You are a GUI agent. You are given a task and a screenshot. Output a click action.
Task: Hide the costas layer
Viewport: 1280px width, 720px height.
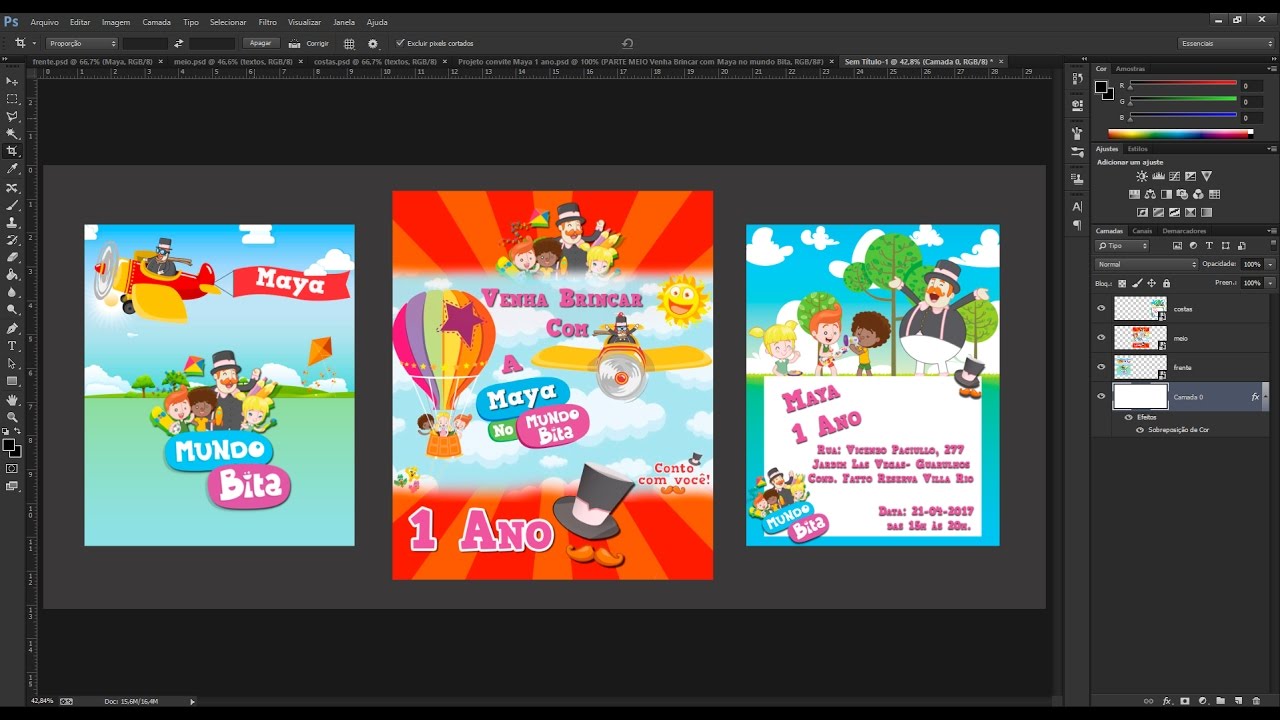pyautogui.click(x=1101, y=308)
